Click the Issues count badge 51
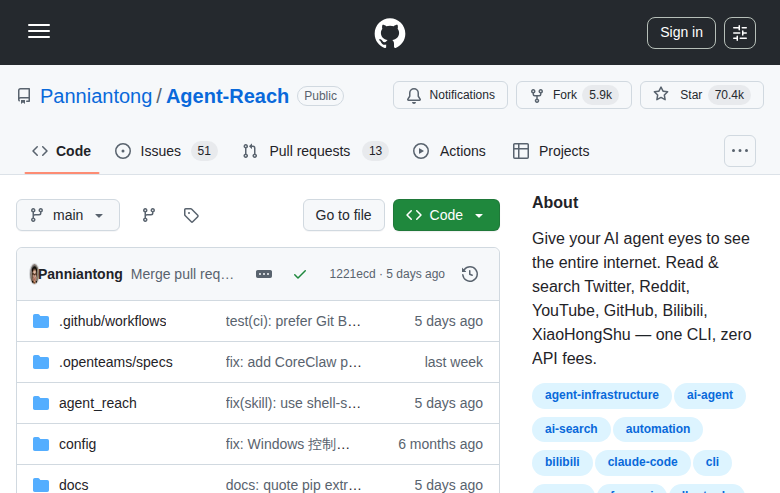Viewport: 780px width, 493px height. click(204, 151)
